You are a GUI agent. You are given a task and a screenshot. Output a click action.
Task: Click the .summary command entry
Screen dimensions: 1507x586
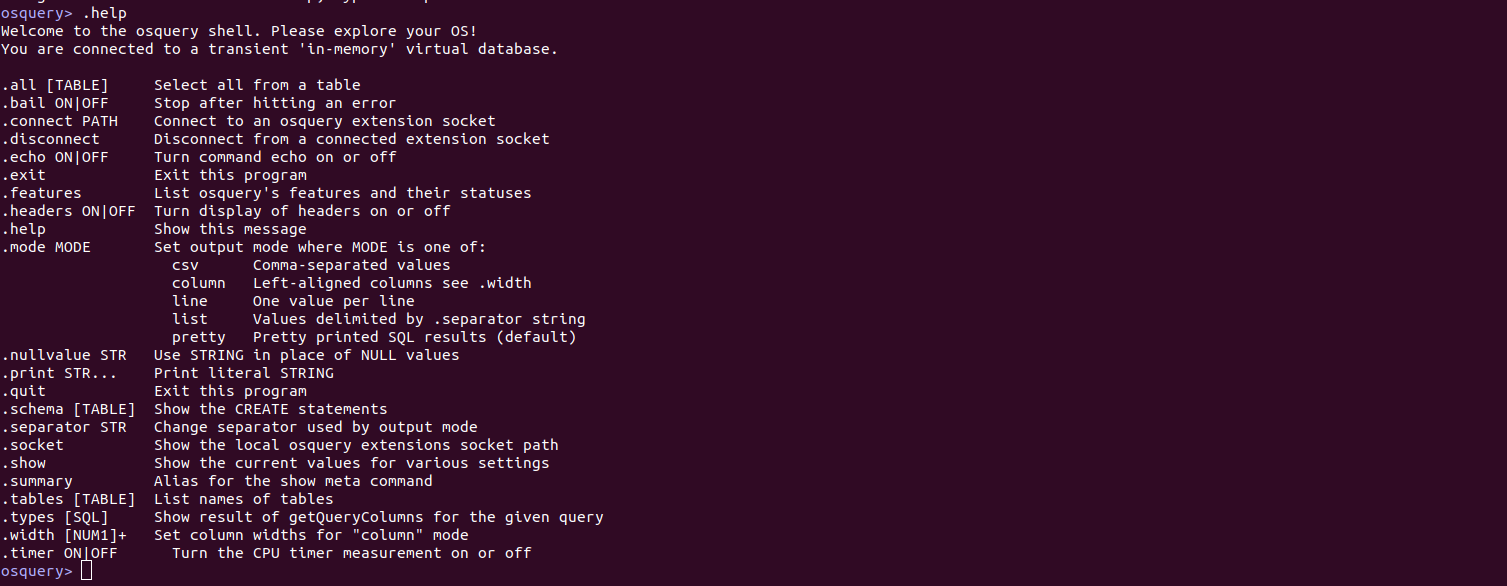[37, 481]
